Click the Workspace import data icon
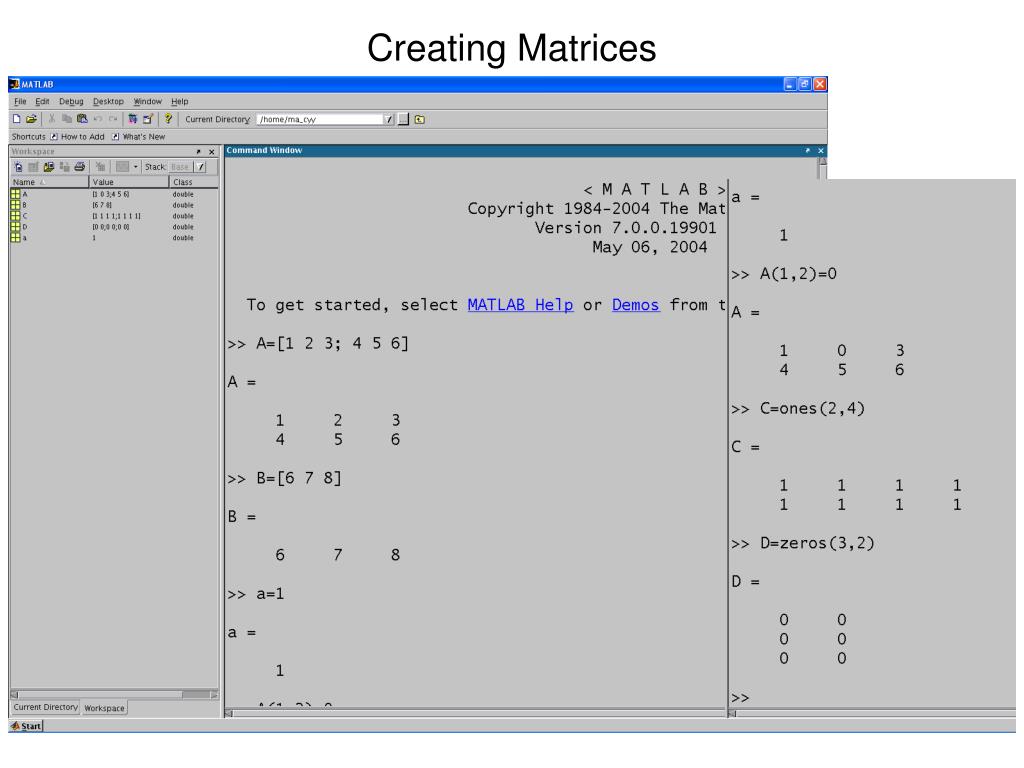 coord(48,167)
